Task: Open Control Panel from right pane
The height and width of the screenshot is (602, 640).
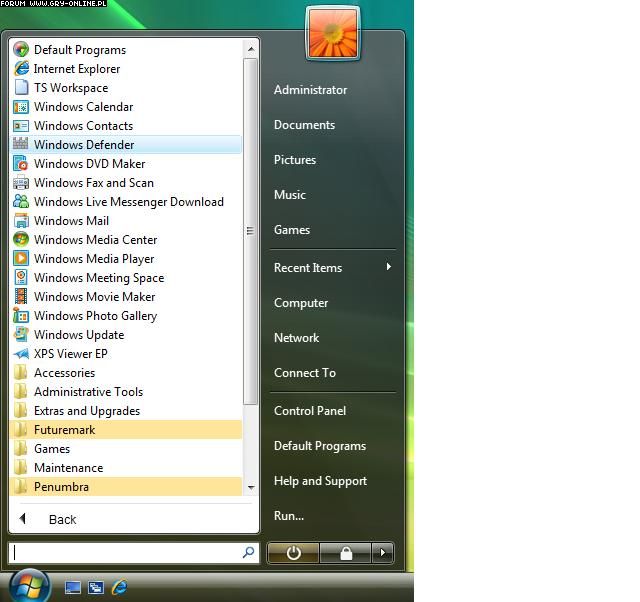Action: pos(310,411)
